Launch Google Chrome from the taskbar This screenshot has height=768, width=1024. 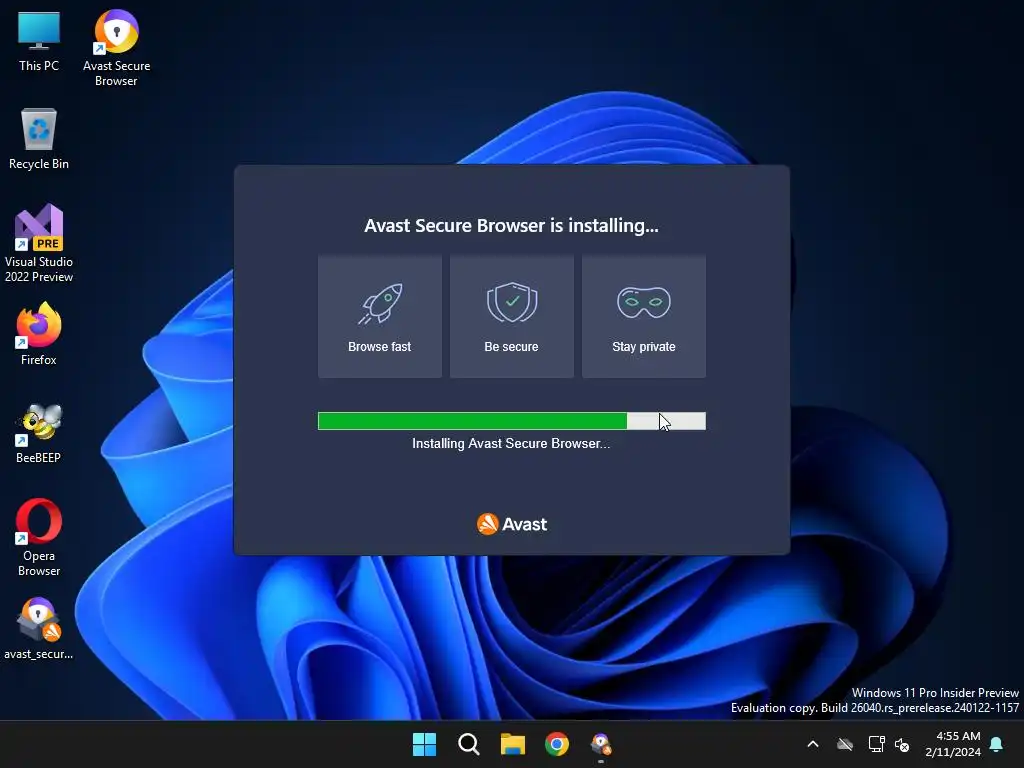(x=557, y=744)
